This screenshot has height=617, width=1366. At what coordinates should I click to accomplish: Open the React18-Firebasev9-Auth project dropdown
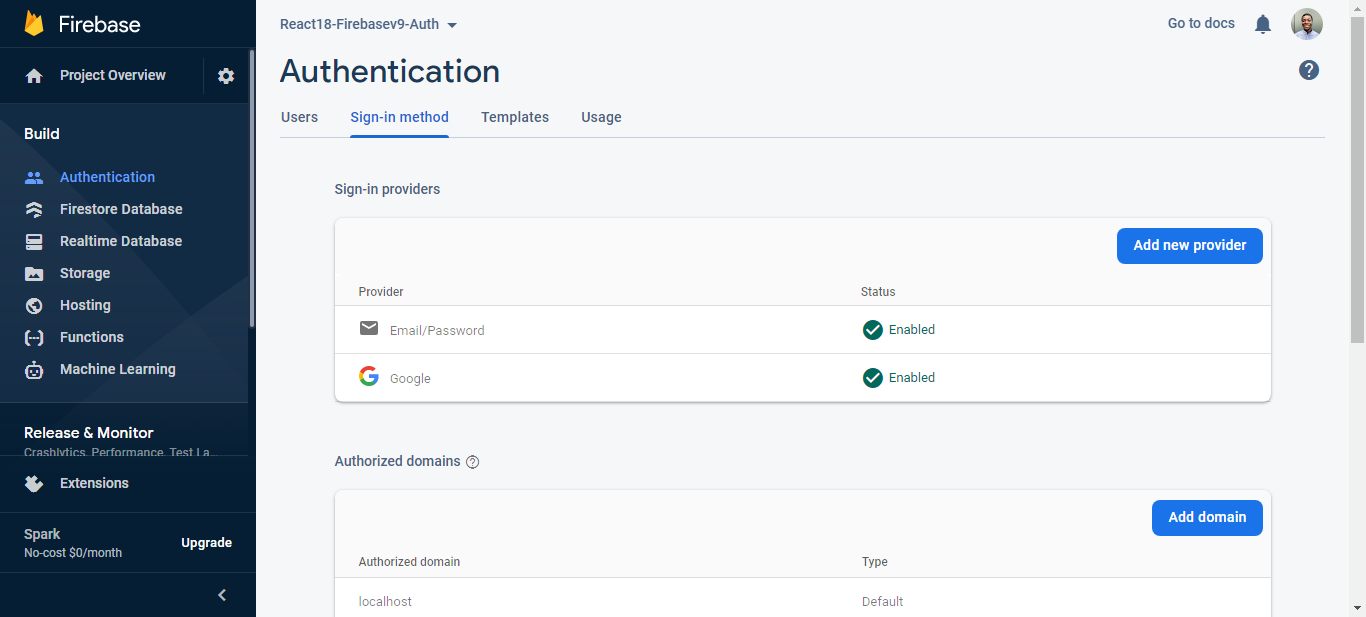click(x=368, y=24)
